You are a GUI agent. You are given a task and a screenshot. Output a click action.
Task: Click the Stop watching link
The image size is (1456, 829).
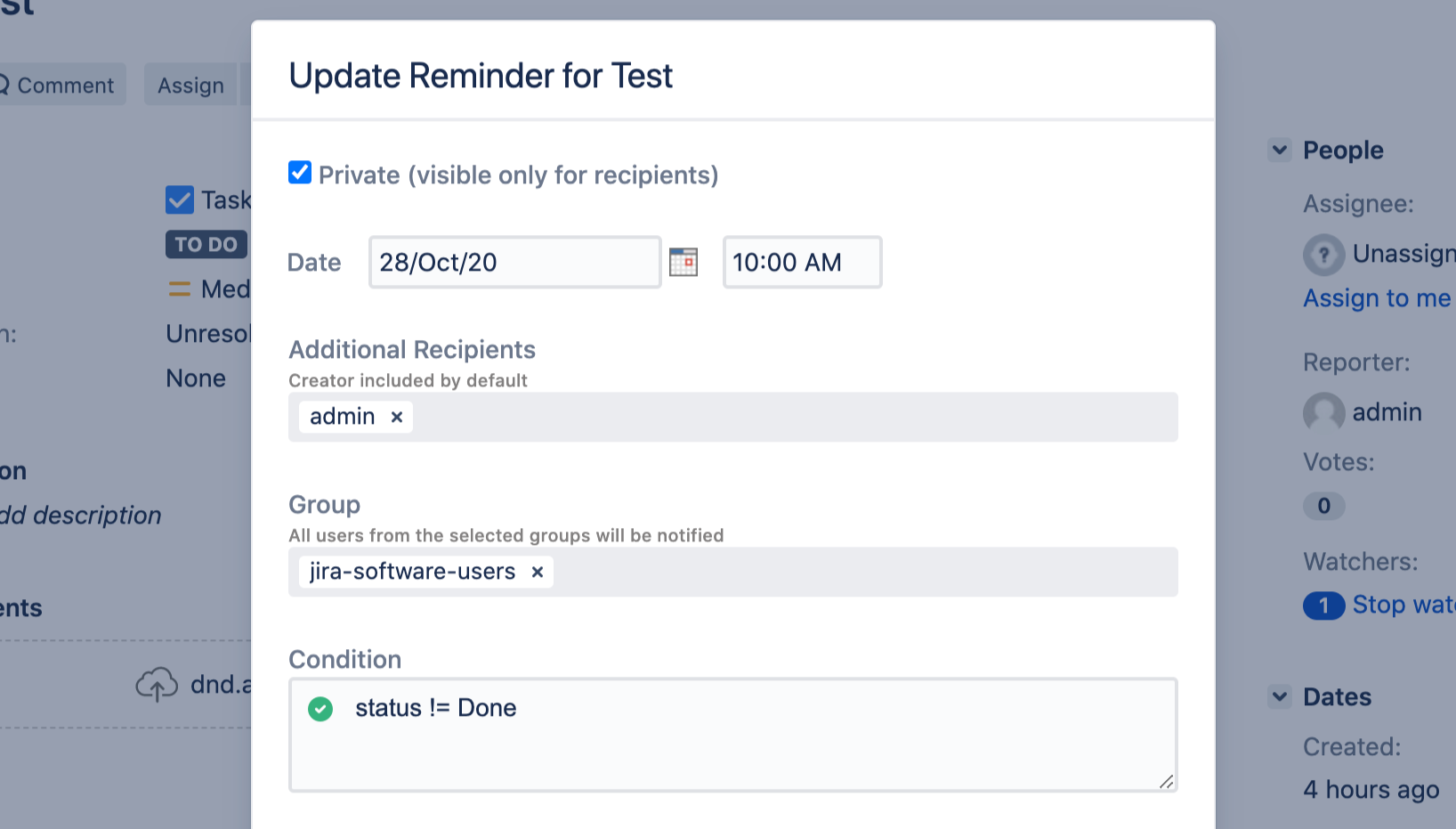[x=1403, y=605]
